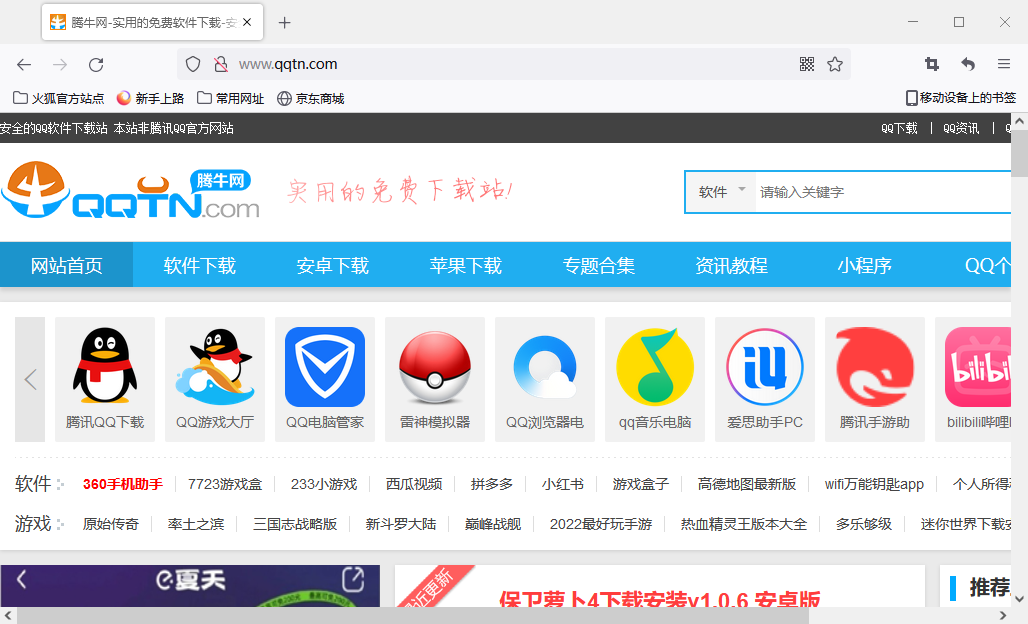Open the QQ电脑管家 shield icon

(325, 367)
